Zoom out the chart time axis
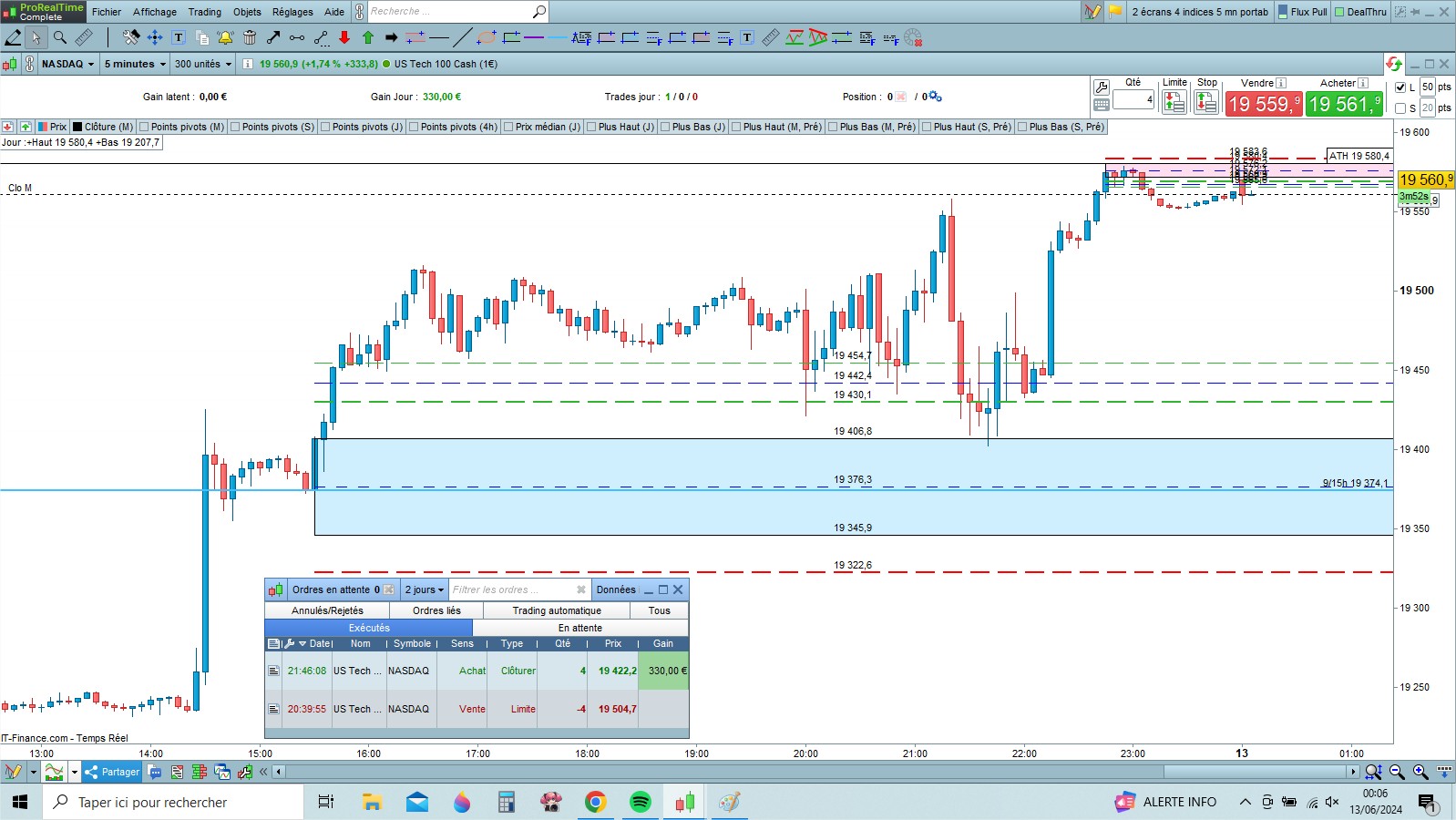 [1397, 772]
